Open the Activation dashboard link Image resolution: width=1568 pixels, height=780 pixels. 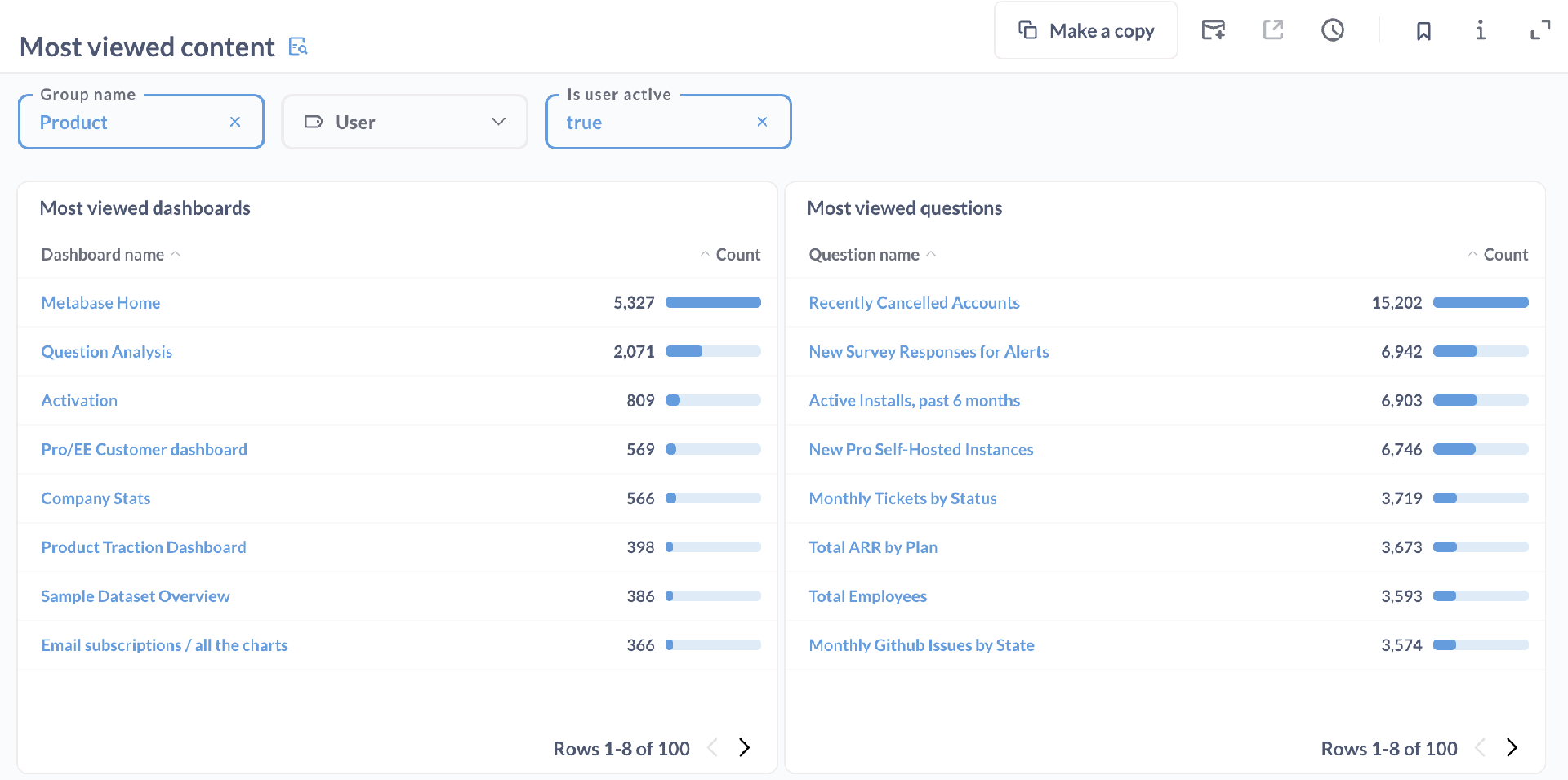click(79, 400)
